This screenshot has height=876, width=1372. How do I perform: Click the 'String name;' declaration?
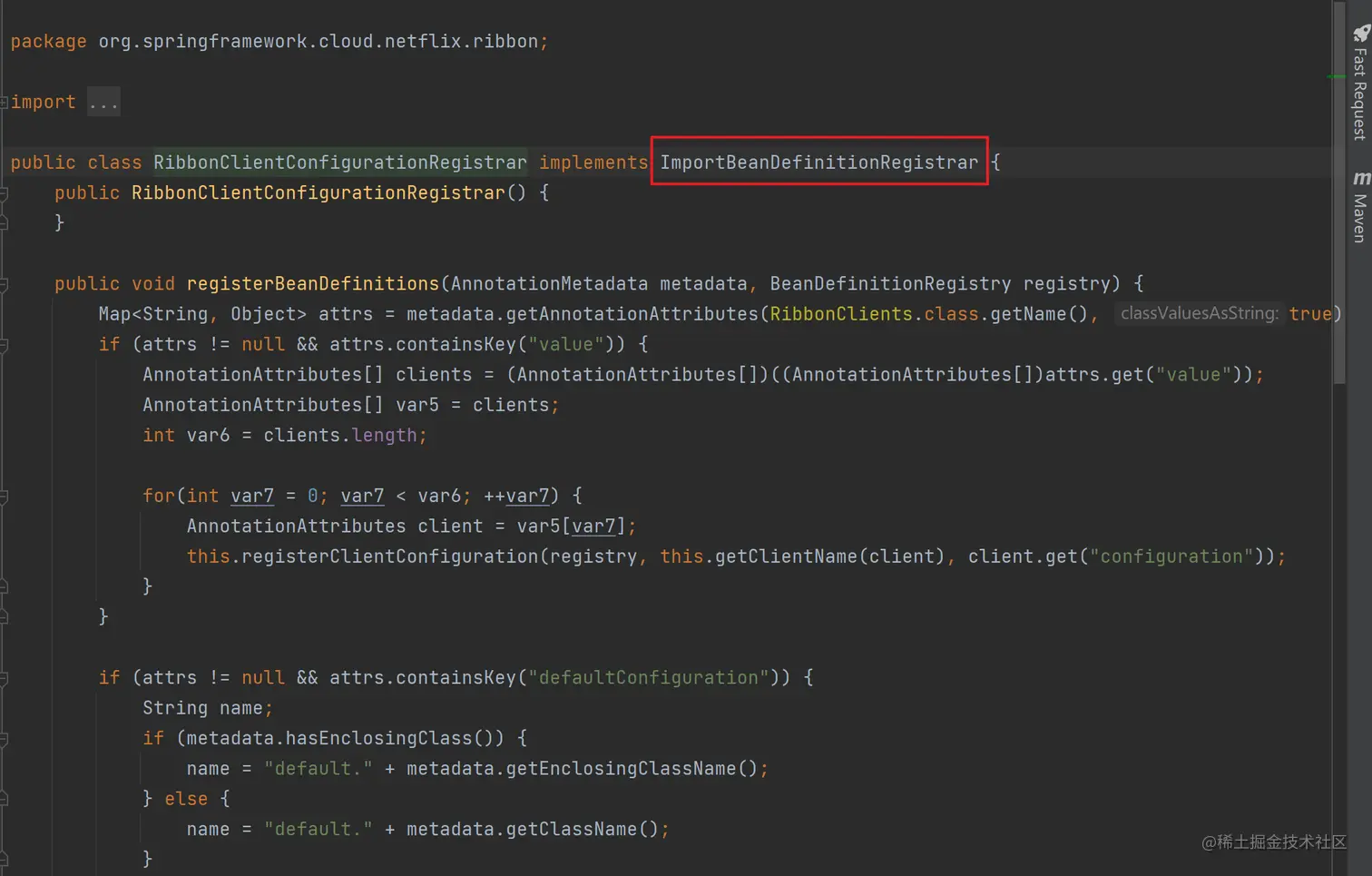(208, 708)
